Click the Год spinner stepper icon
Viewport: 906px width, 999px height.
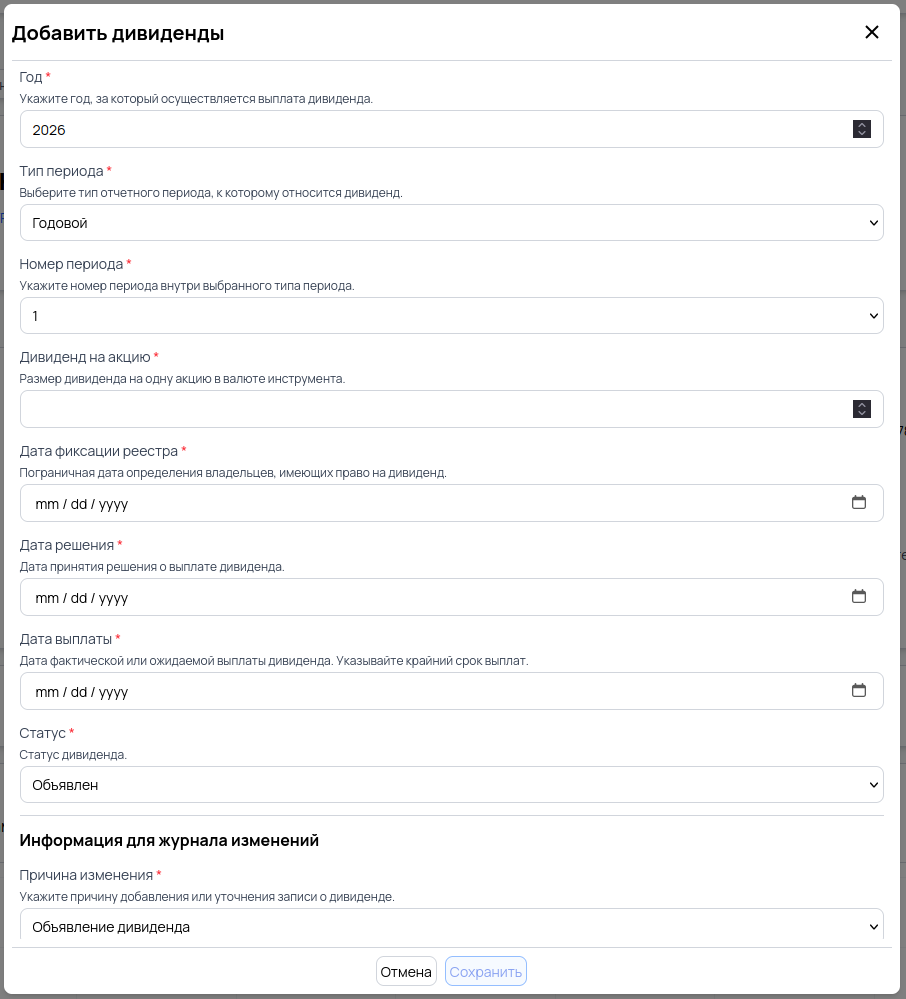coord(861,129)
